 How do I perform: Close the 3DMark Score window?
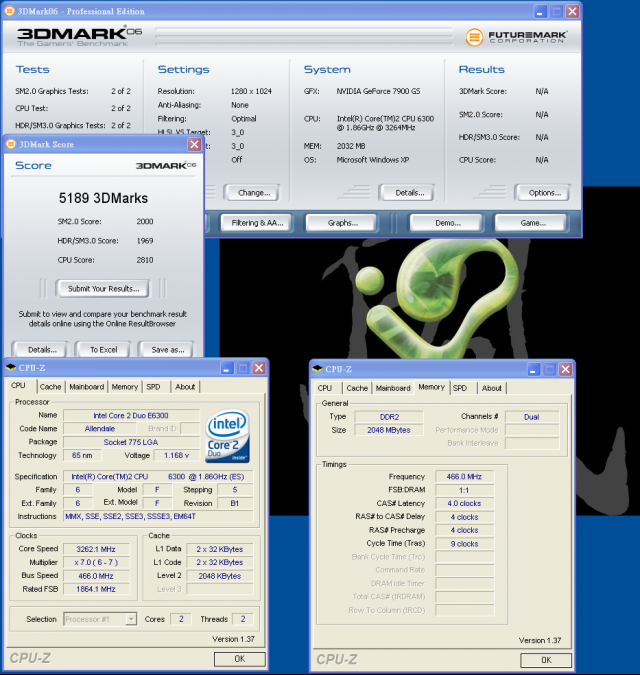point(195,144)
